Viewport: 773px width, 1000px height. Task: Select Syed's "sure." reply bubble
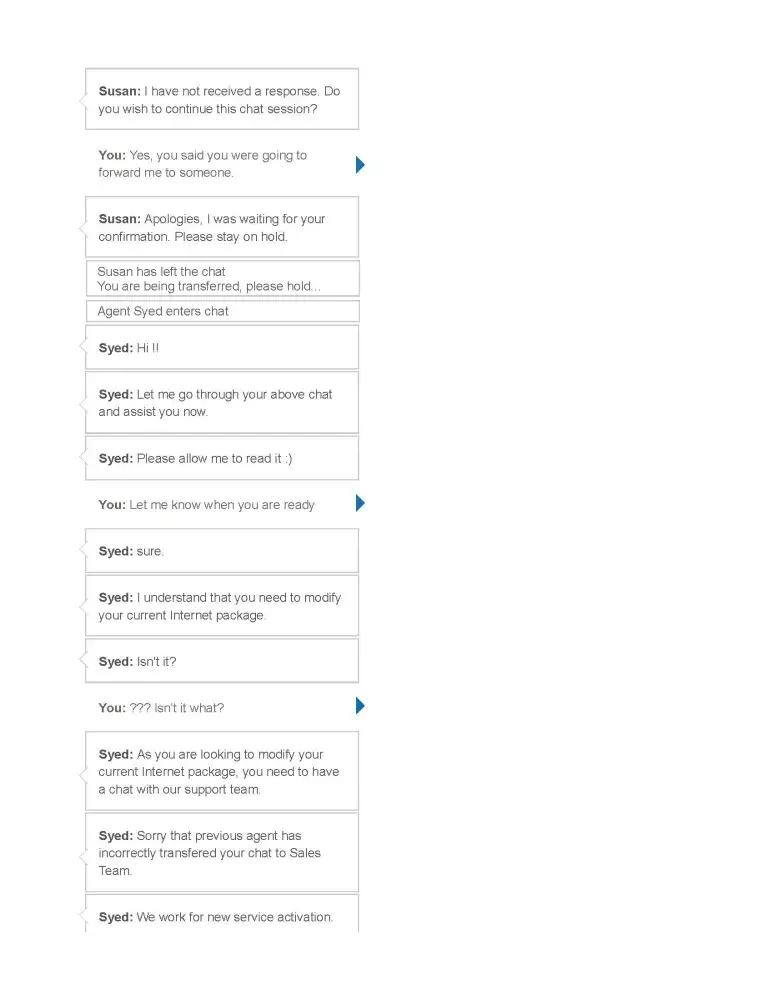coord(221,551)
